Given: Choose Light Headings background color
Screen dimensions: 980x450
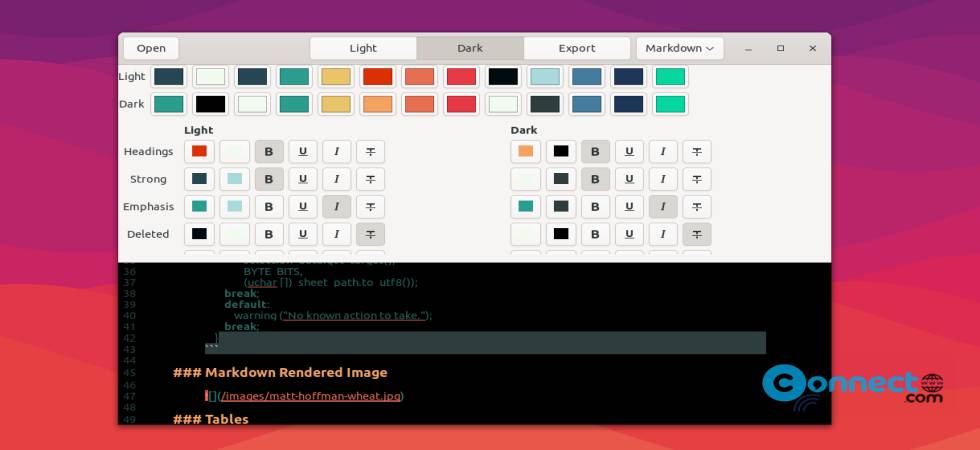Looking at the screenshot, I should coord(234,151).
